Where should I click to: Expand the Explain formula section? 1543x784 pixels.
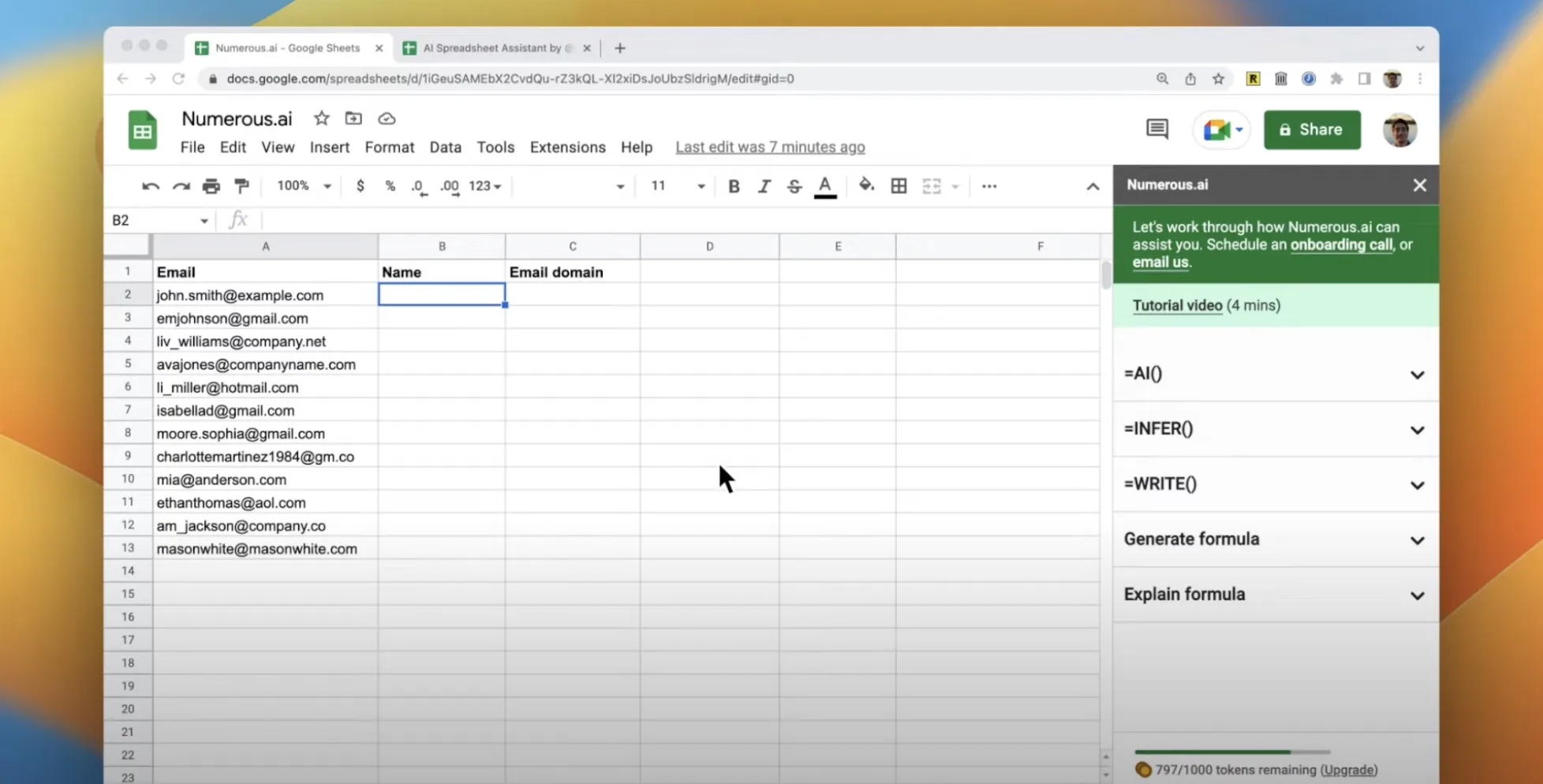tap(1276, 595)
